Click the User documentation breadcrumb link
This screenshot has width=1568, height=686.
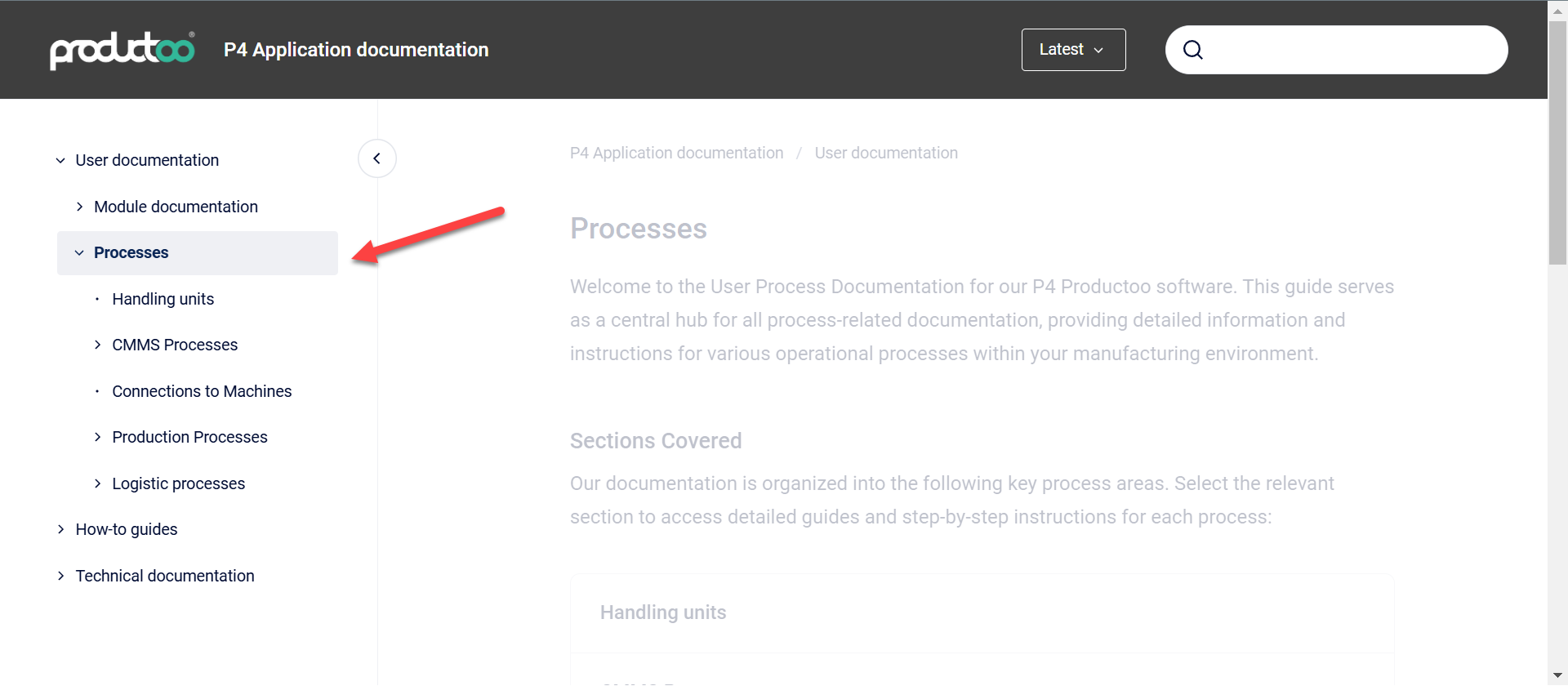tap(886, 154)
